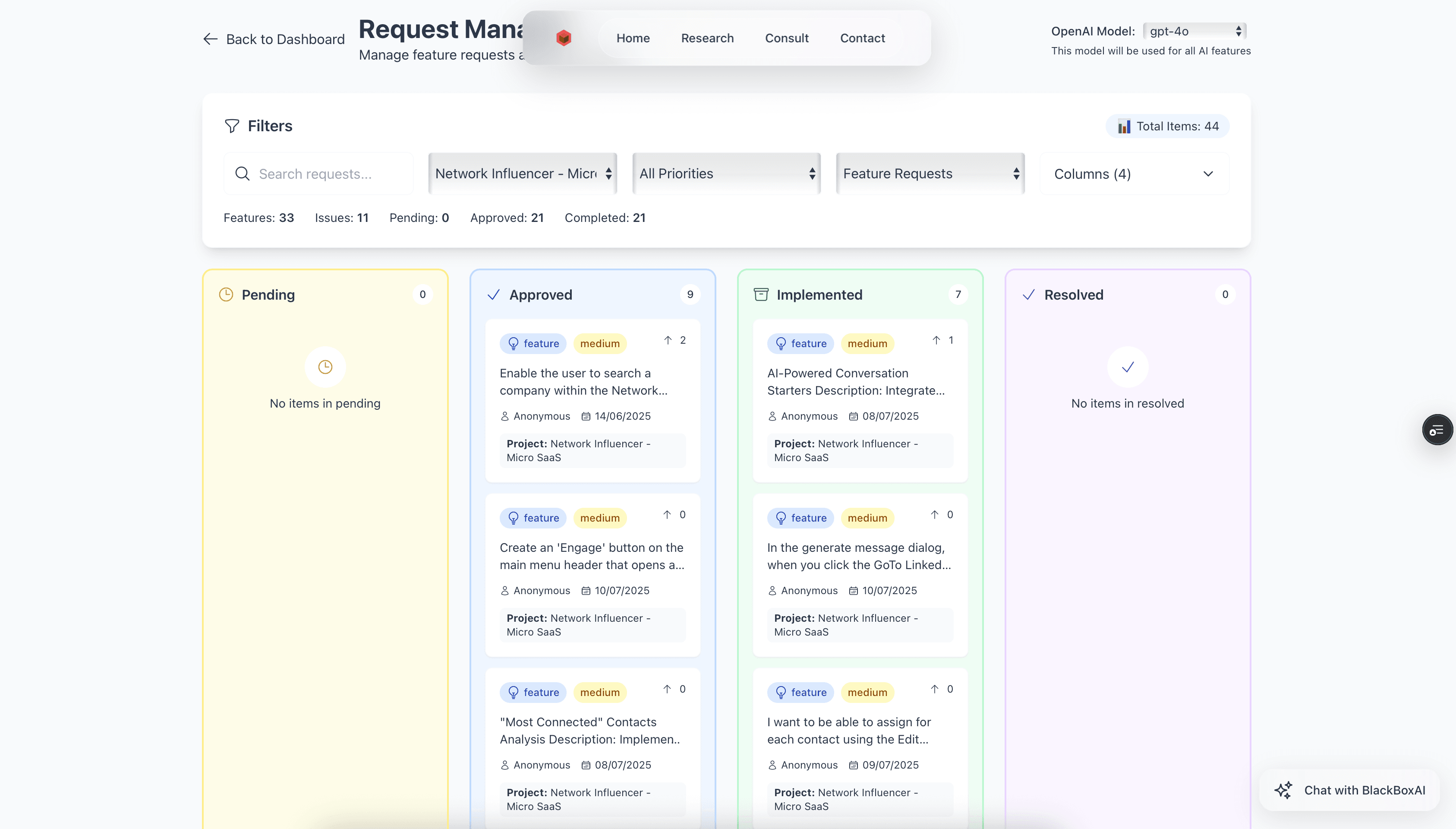Expand the All Priorities dropdown
This screenshot has width=1456, height=829.
tap(727, 174)
